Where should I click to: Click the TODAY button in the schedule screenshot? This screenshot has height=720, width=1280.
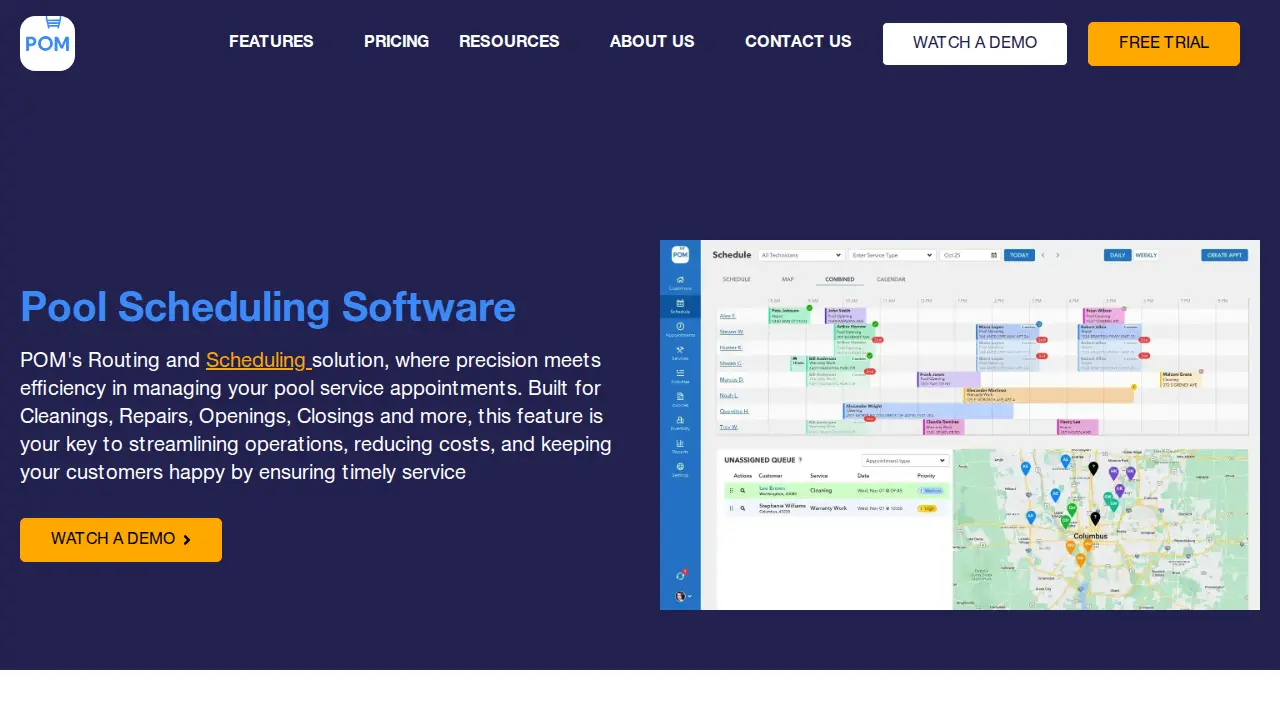[1019, 255]
